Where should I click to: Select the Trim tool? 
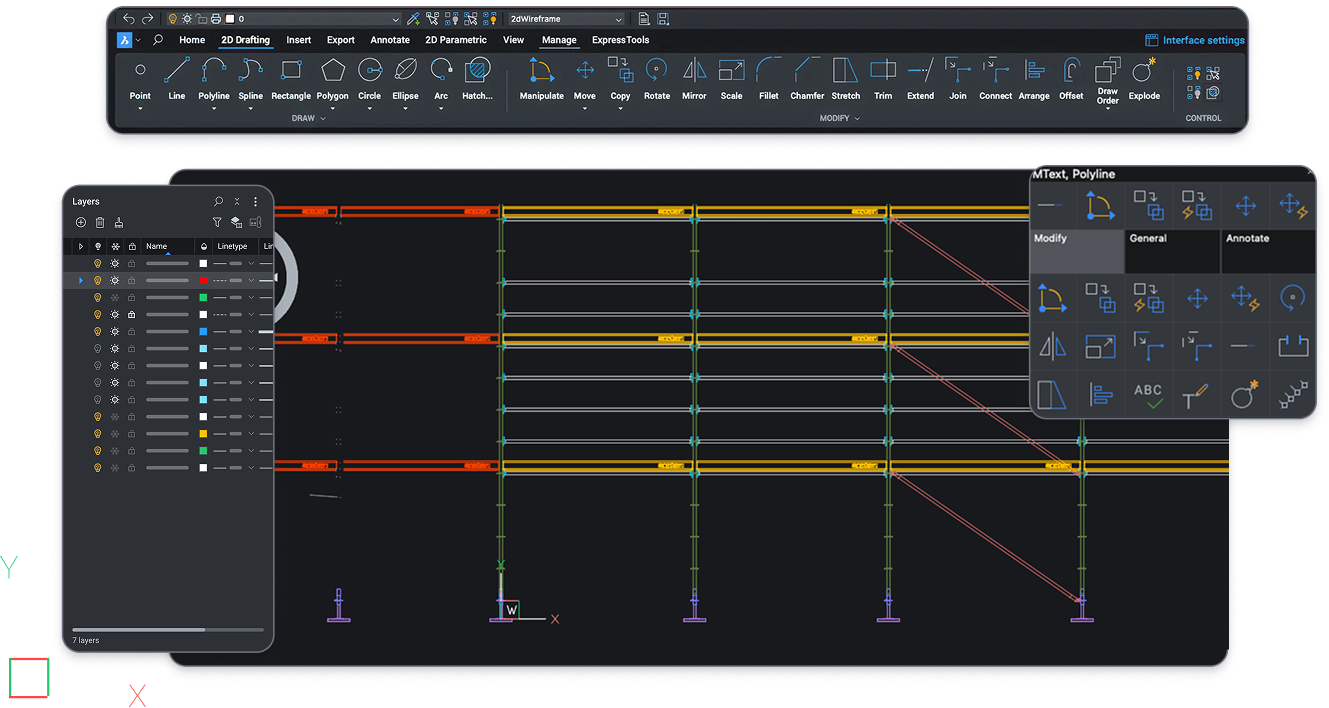click(x=883, y=78)
